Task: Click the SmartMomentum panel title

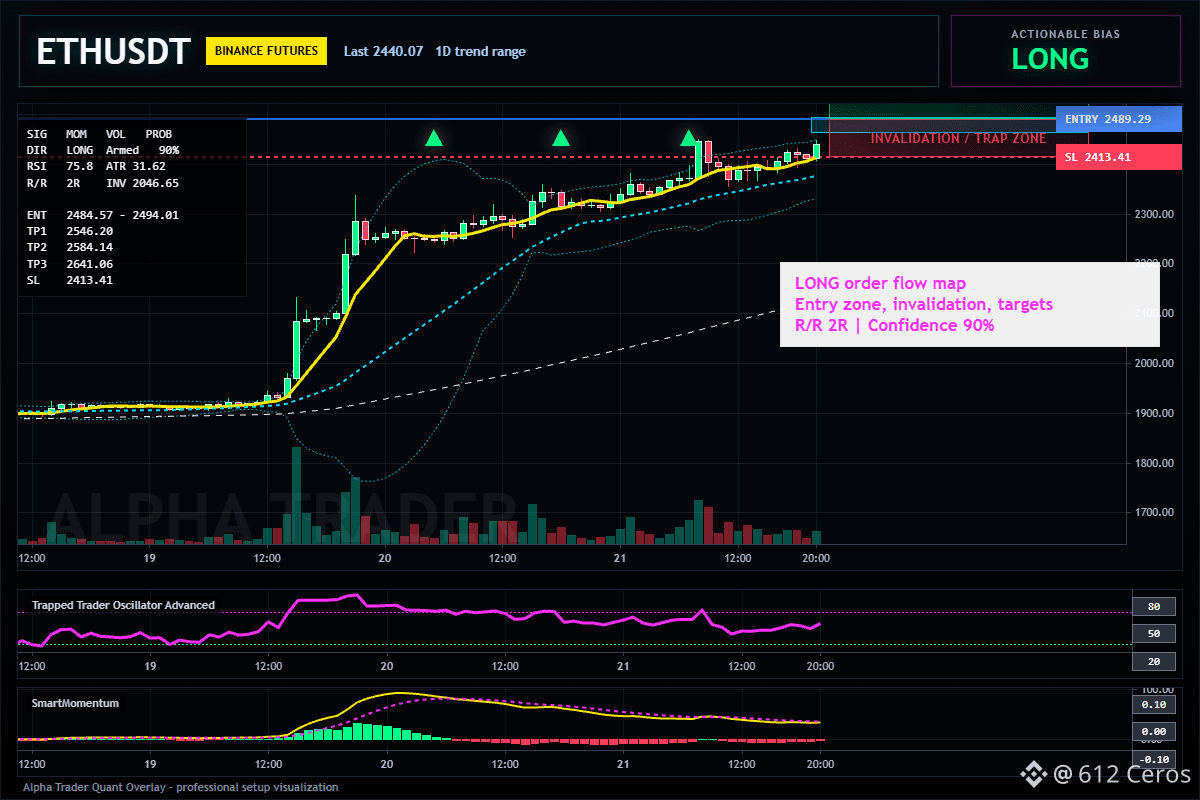Action: [75, 703]
